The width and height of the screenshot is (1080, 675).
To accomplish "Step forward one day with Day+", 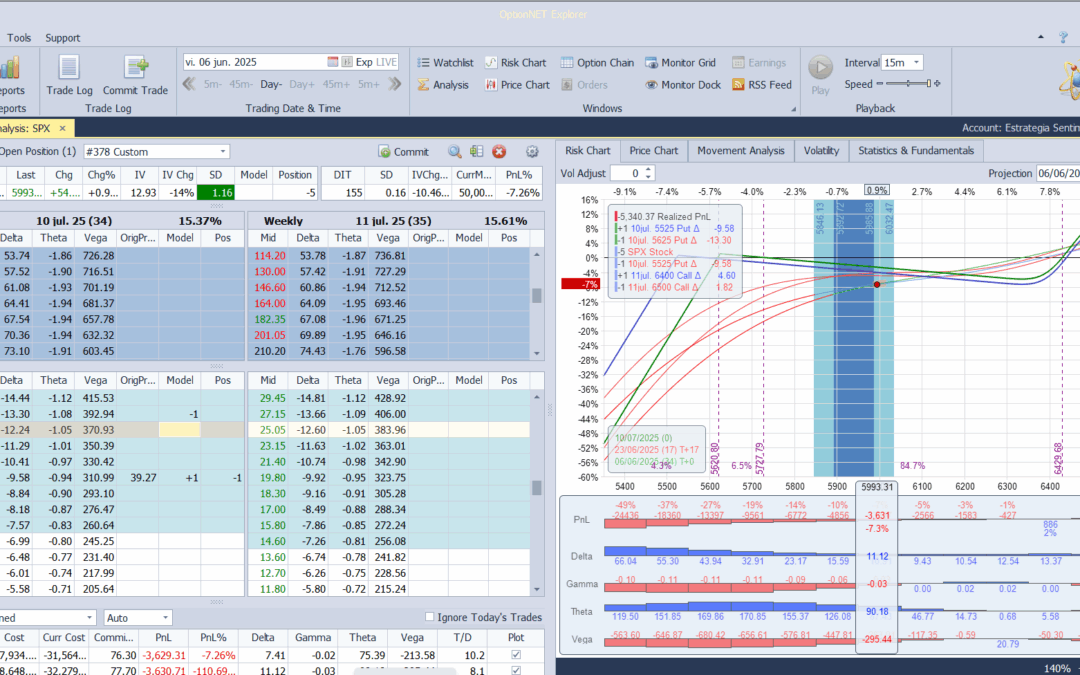I will coord(302,84).
